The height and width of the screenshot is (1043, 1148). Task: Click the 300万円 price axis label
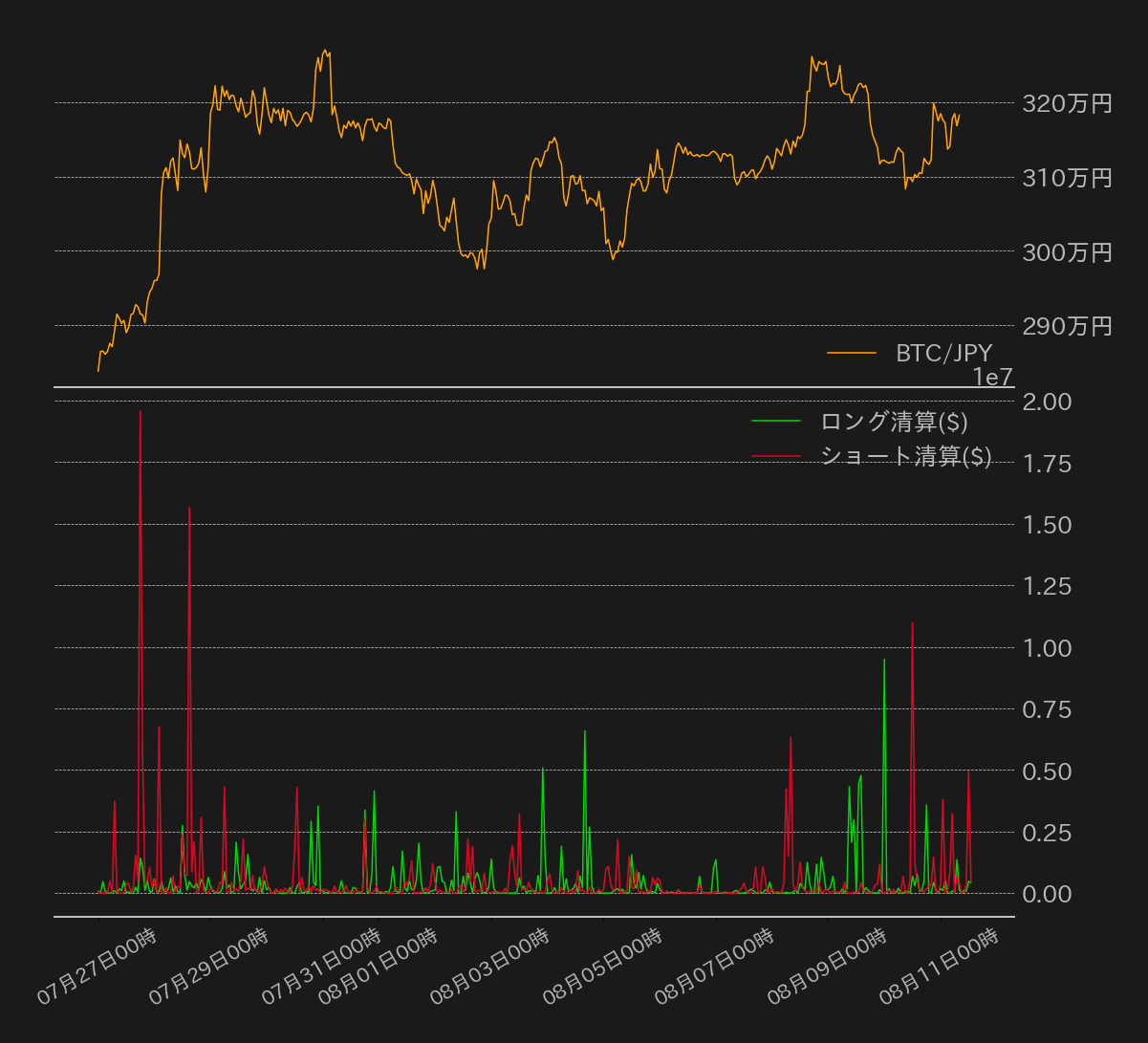tap(1067, 252)
